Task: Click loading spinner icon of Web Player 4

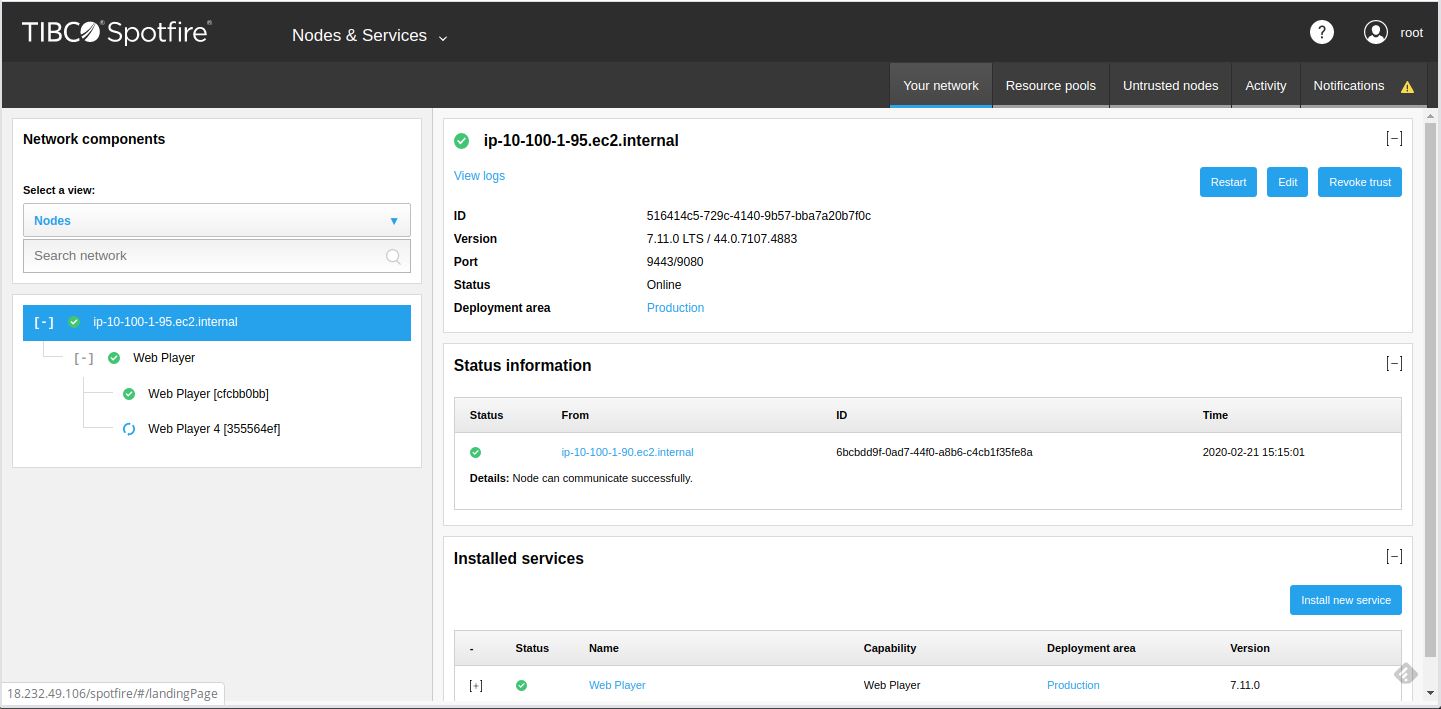Action: coord(128,429)
